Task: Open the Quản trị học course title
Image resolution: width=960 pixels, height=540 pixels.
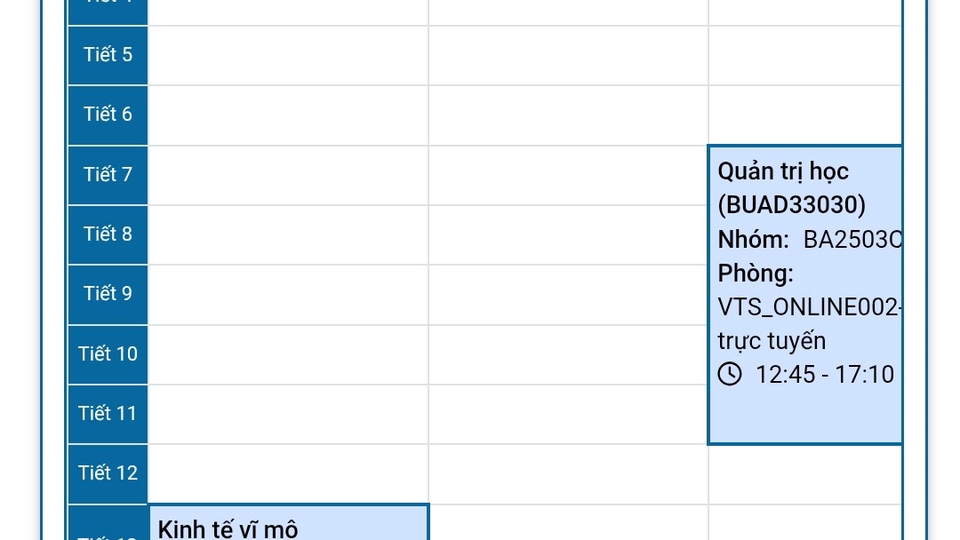Action: 783,171
